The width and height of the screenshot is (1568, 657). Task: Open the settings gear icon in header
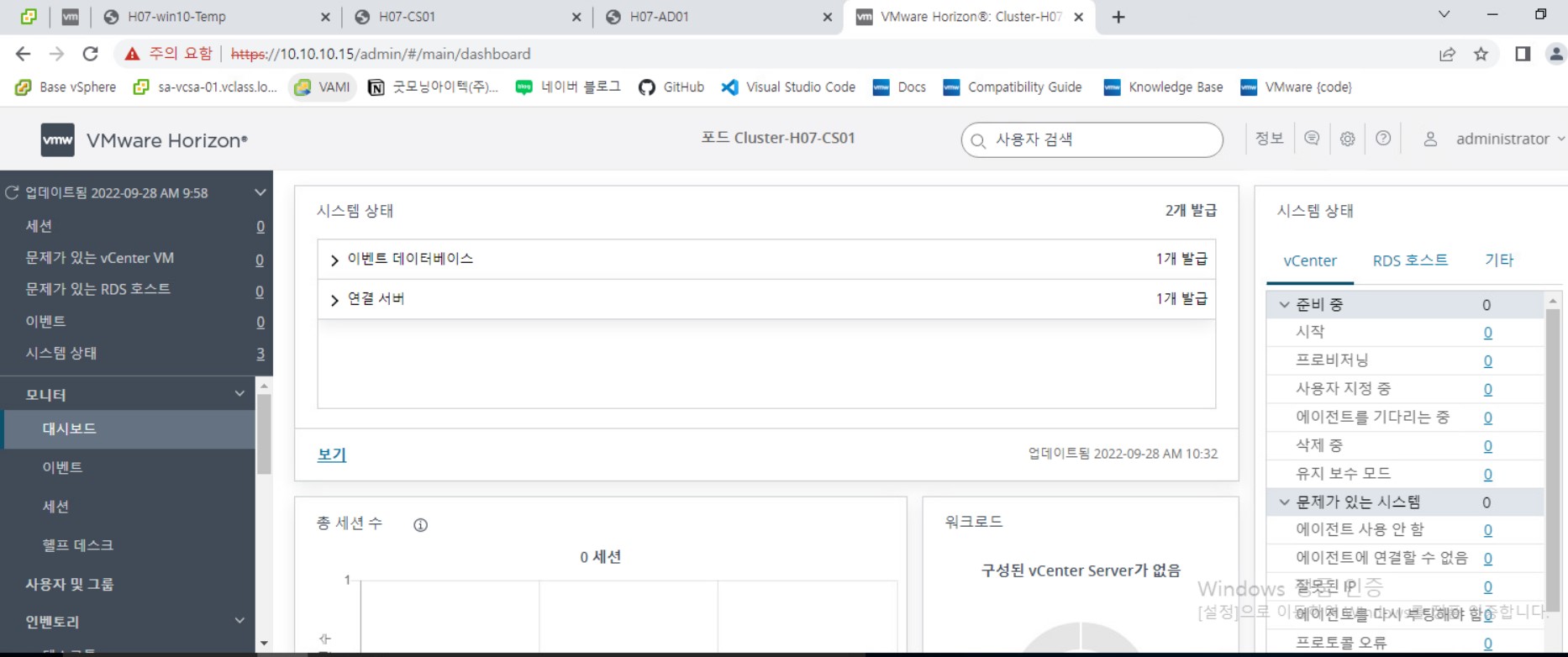tap(1347, 139)
